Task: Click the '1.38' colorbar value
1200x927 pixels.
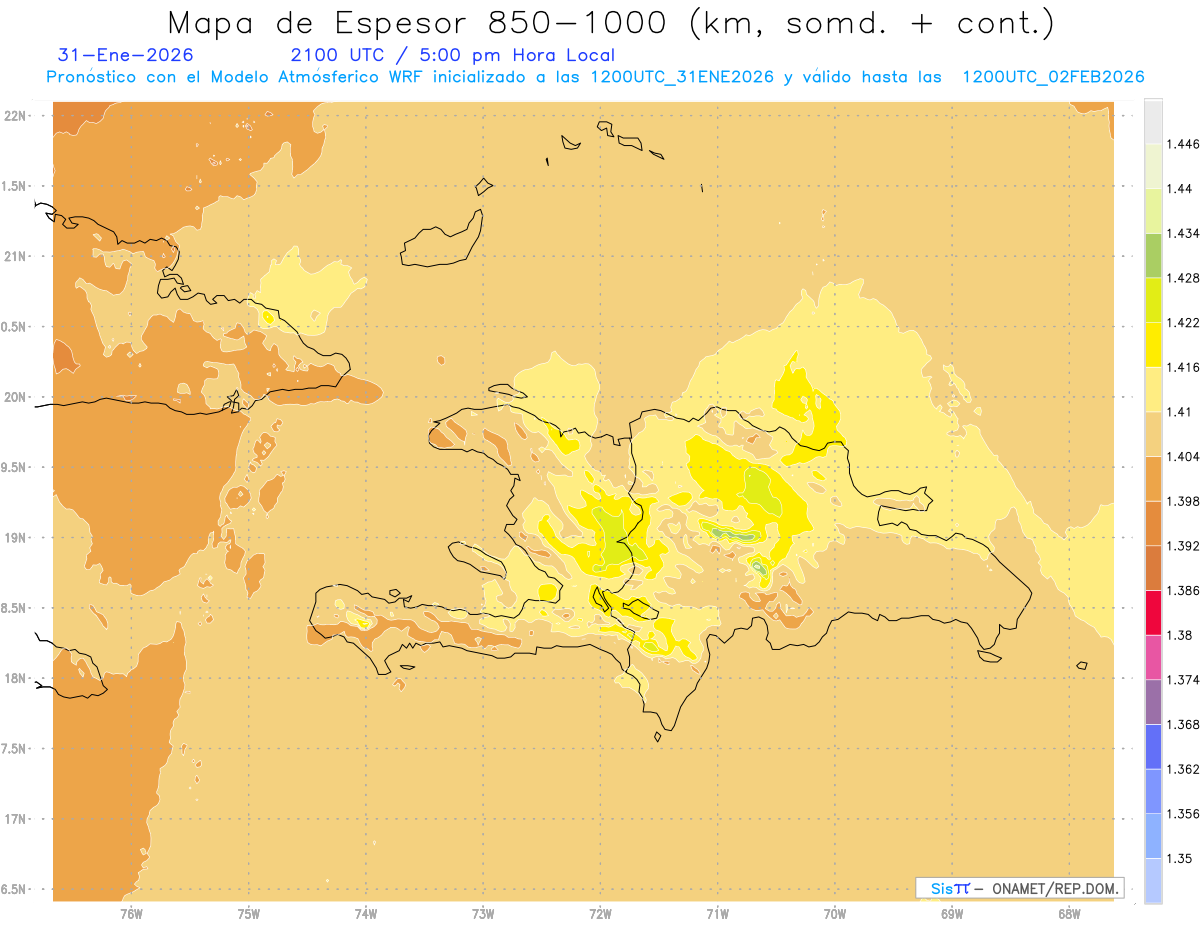Action: coord(1179,635)
